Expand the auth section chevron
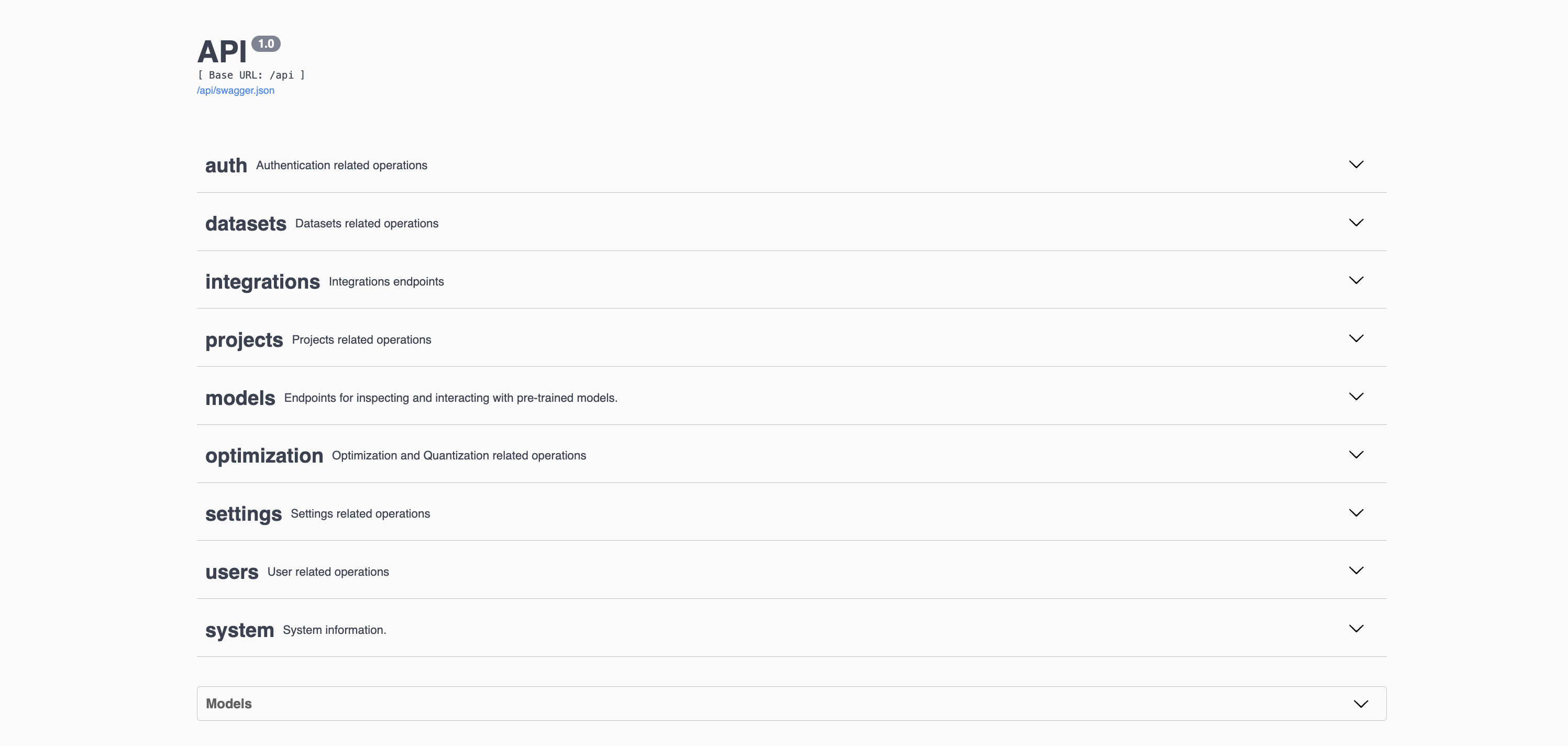This screenshot has height=746, width=1568. [x=1356, y=164]
